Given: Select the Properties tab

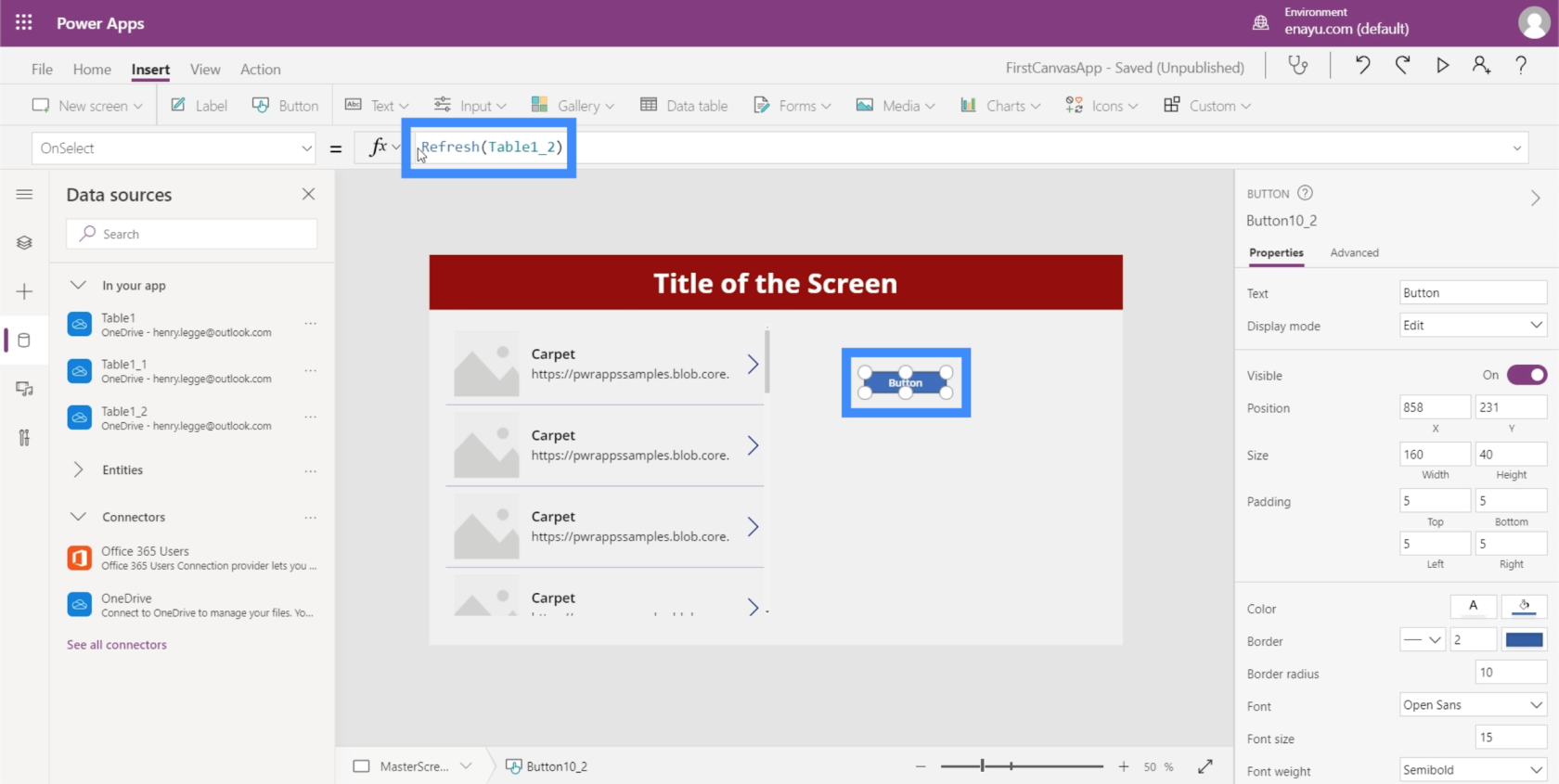Looking at the screenshot, I should [1276, 252].
